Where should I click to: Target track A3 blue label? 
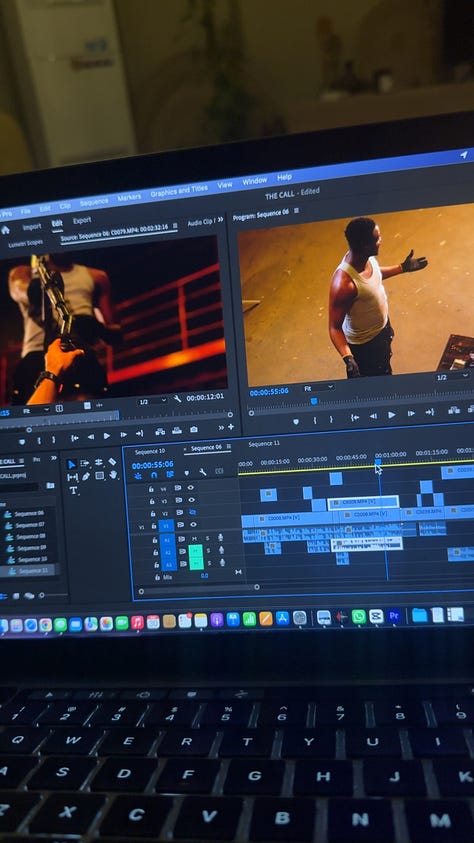tap(168, 565)
